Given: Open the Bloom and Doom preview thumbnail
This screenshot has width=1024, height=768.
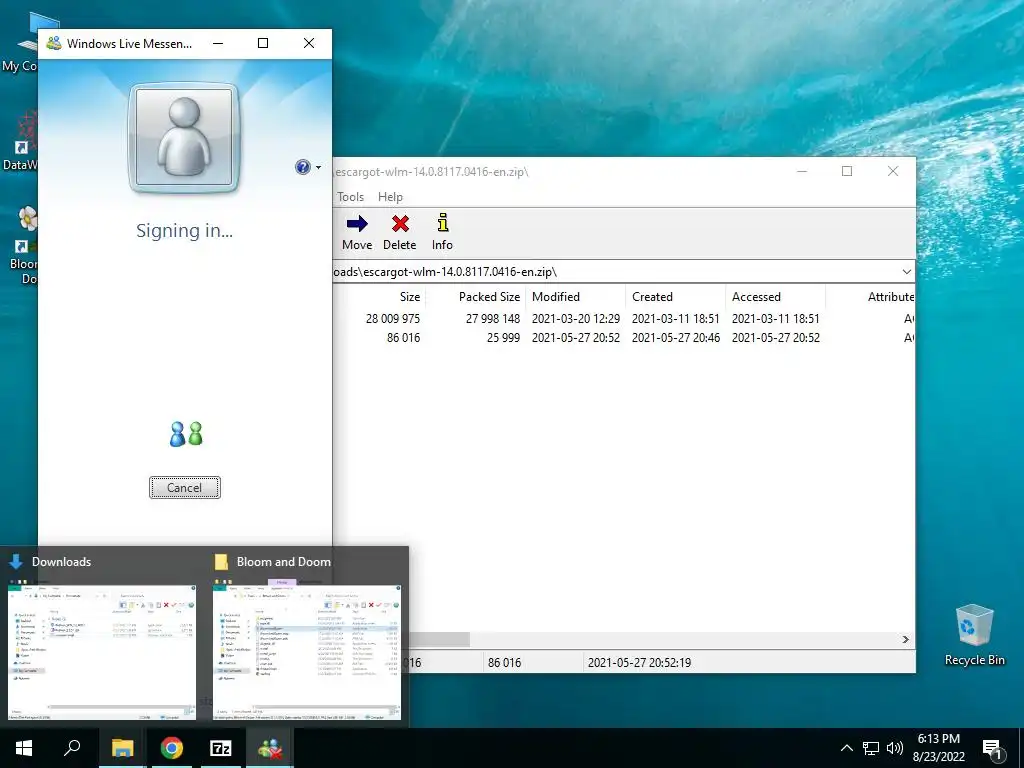Looking at the screenshot, I should click(307, 651).
